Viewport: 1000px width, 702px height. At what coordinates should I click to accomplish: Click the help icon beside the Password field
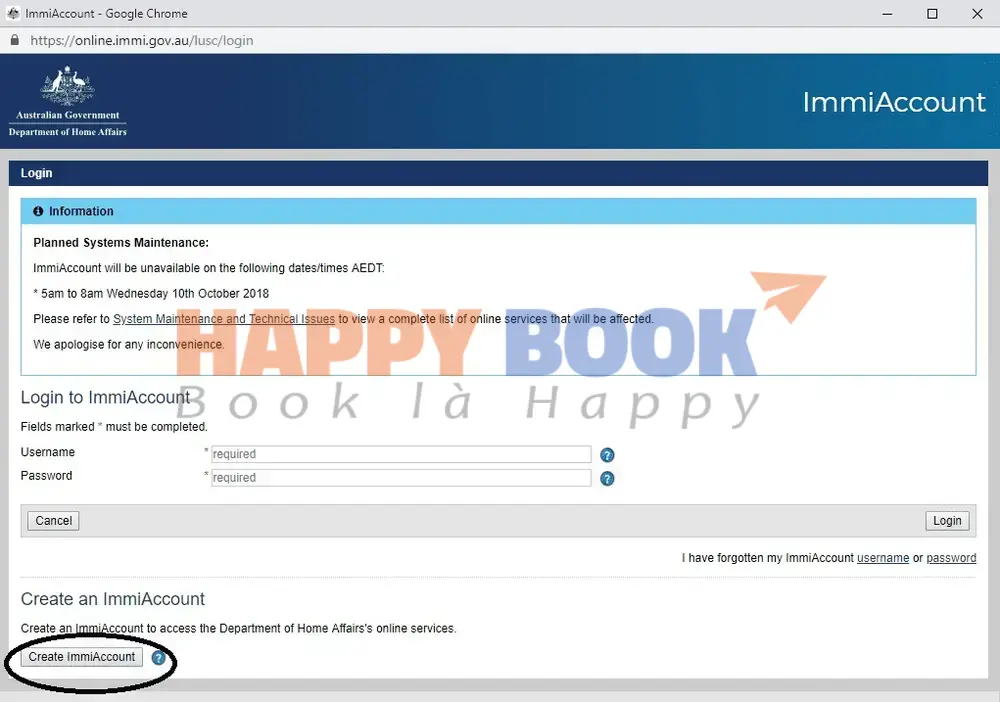pos(607,479)
